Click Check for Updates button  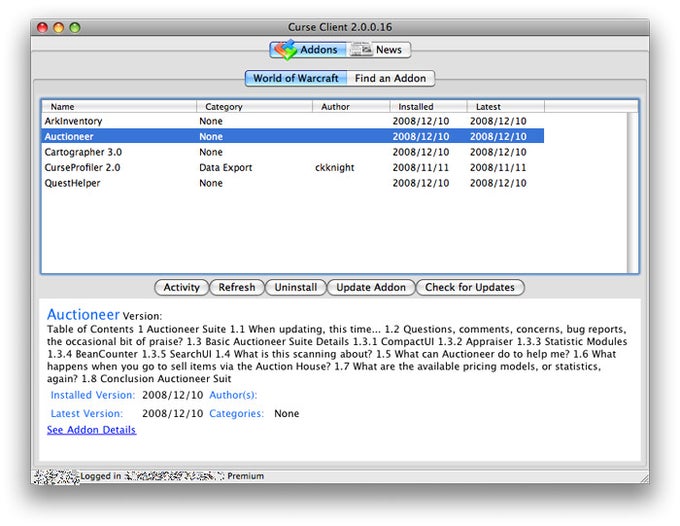click(470, 288)
